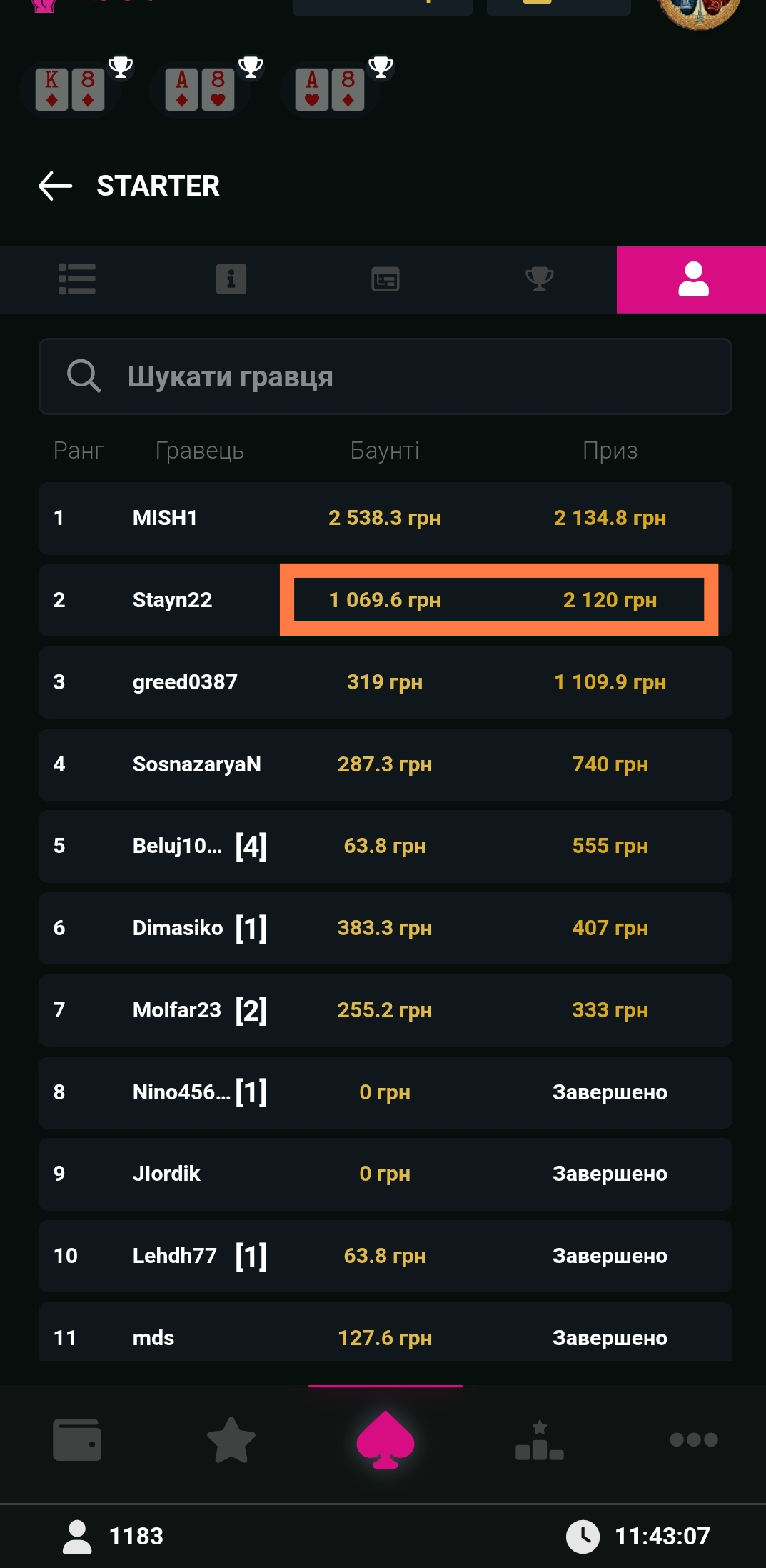Tap the back arrow next to STARTER
The height and width of the screenshot is (1568, 766).
point(56,186)
